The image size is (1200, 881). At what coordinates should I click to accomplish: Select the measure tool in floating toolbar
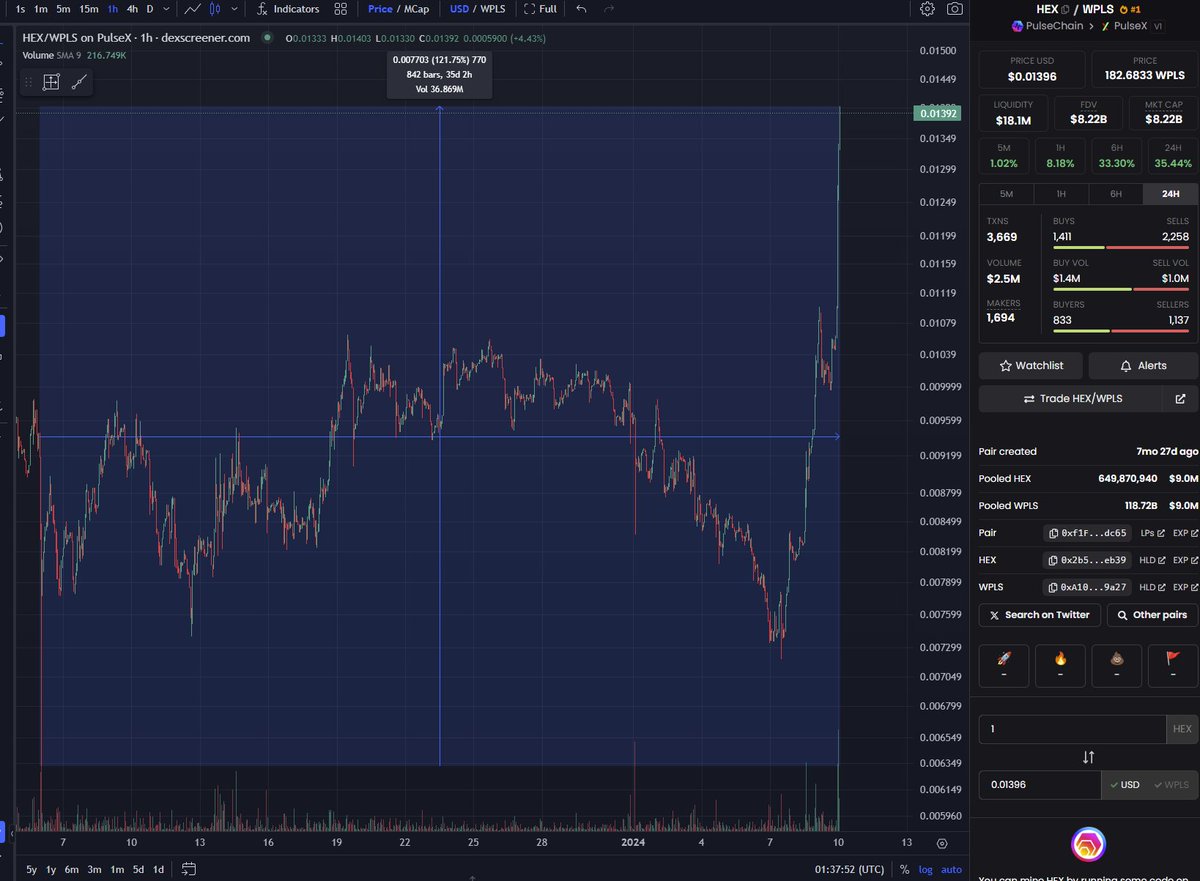(51, 83)
